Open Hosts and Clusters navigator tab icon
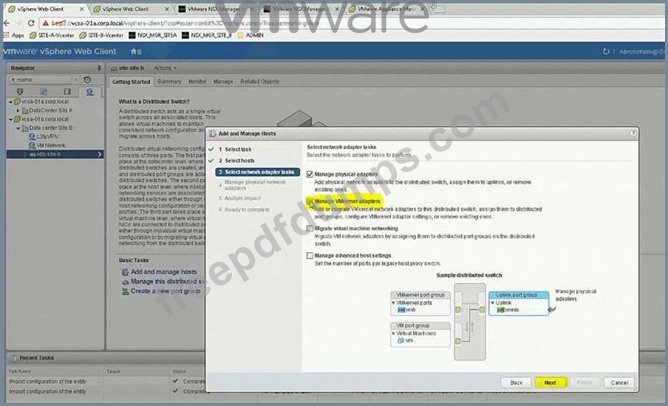 (20, 92)
